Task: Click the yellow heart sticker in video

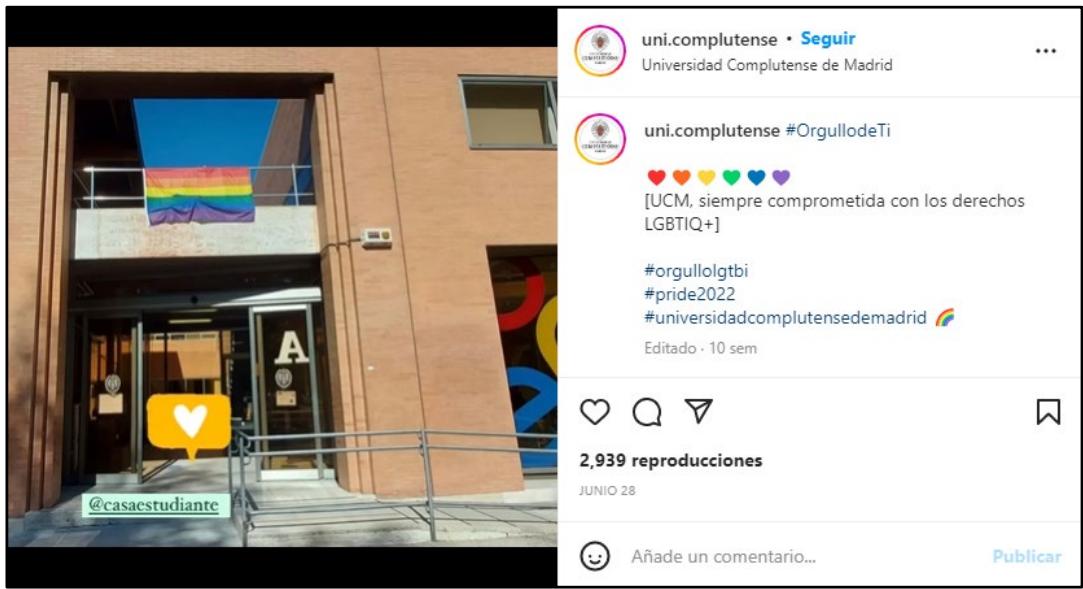Action: click(189, 424)
